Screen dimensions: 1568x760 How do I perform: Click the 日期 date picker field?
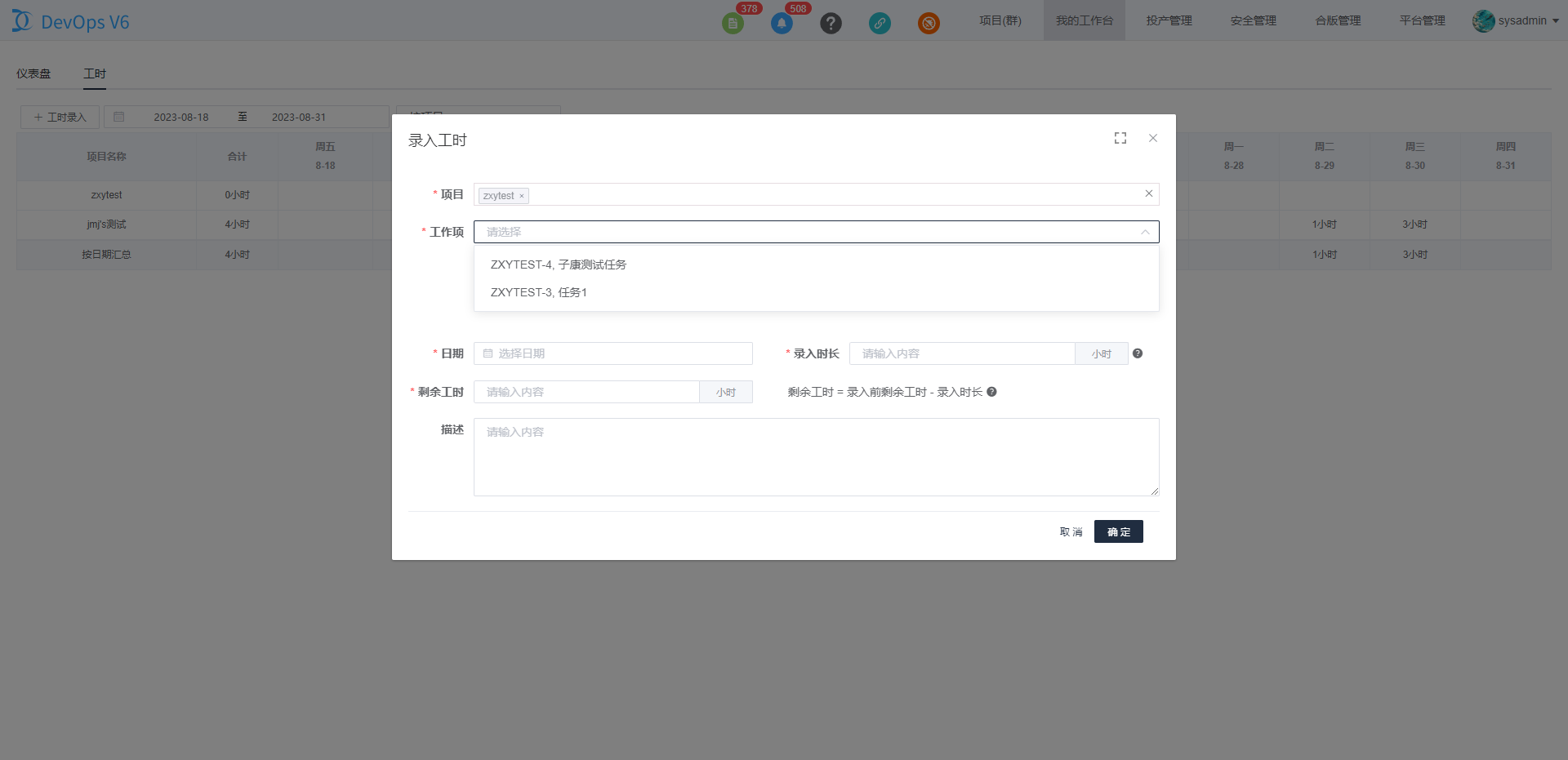click(x=612, y=353)
